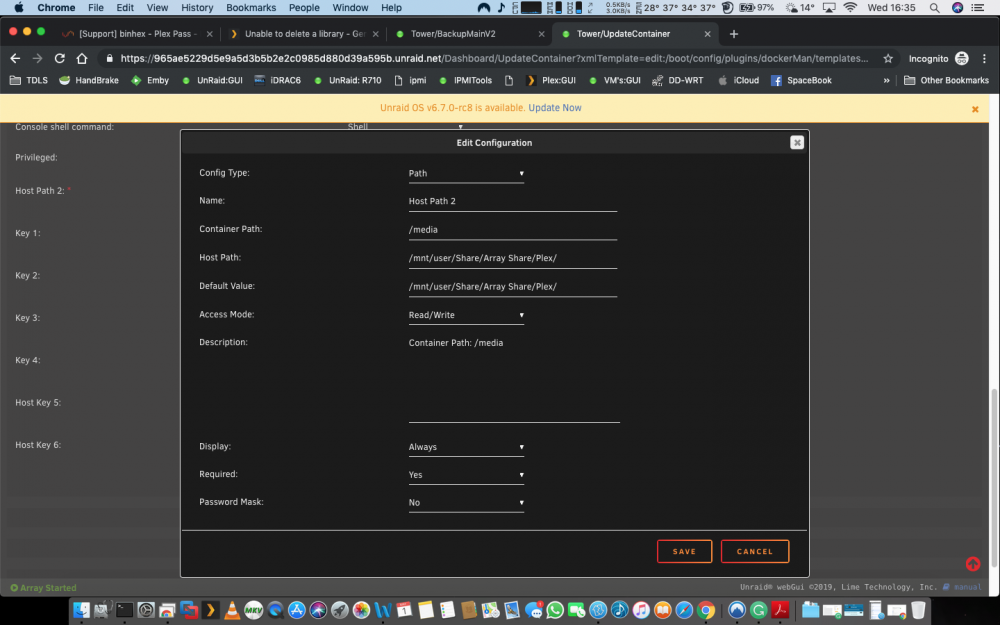Open the Config Type dropdown

pyautogui.click(x=466, y=173)
